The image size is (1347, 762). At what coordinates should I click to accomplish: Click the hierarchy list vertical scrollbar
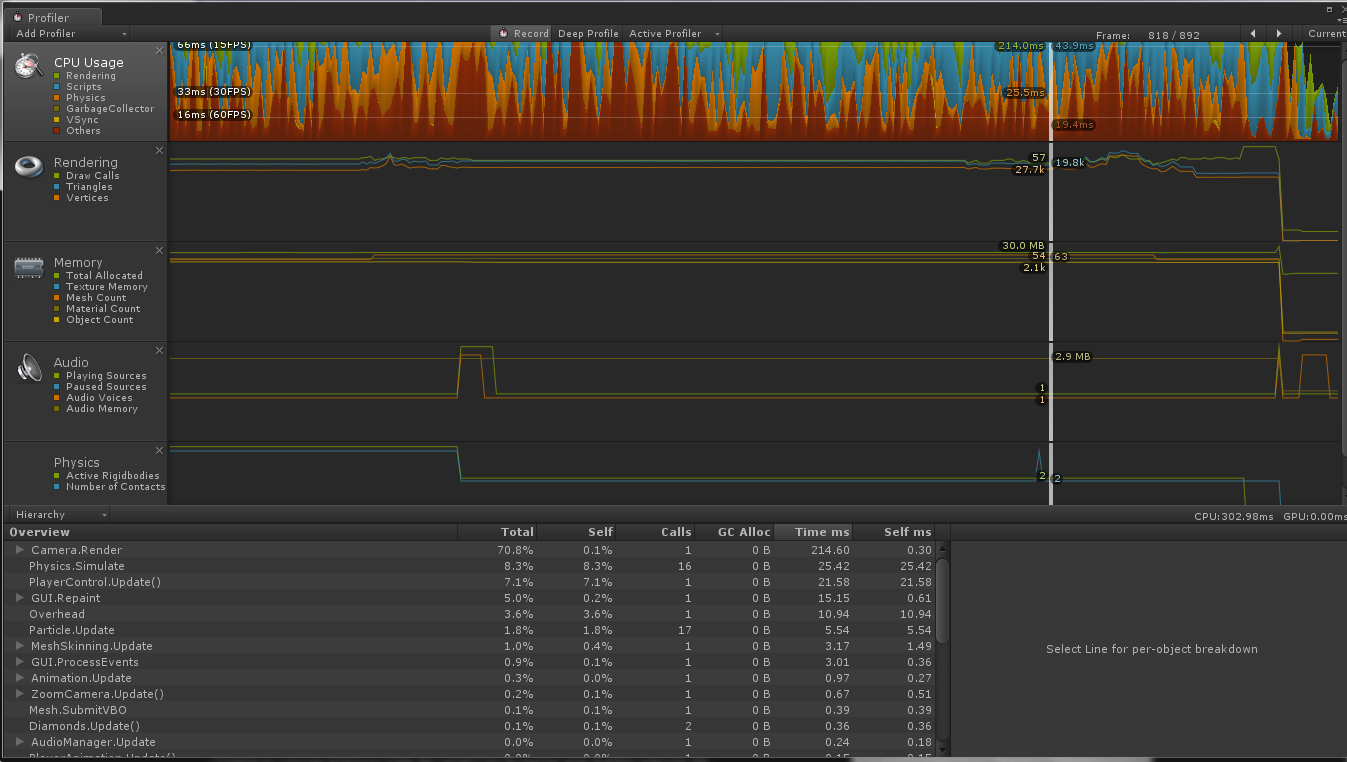click(942, 598)
